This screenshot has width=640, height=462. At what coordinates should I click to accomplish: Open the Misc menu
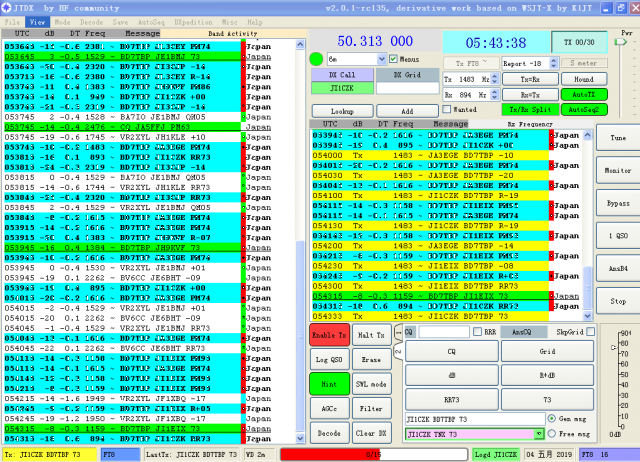[x=229, y=22]
